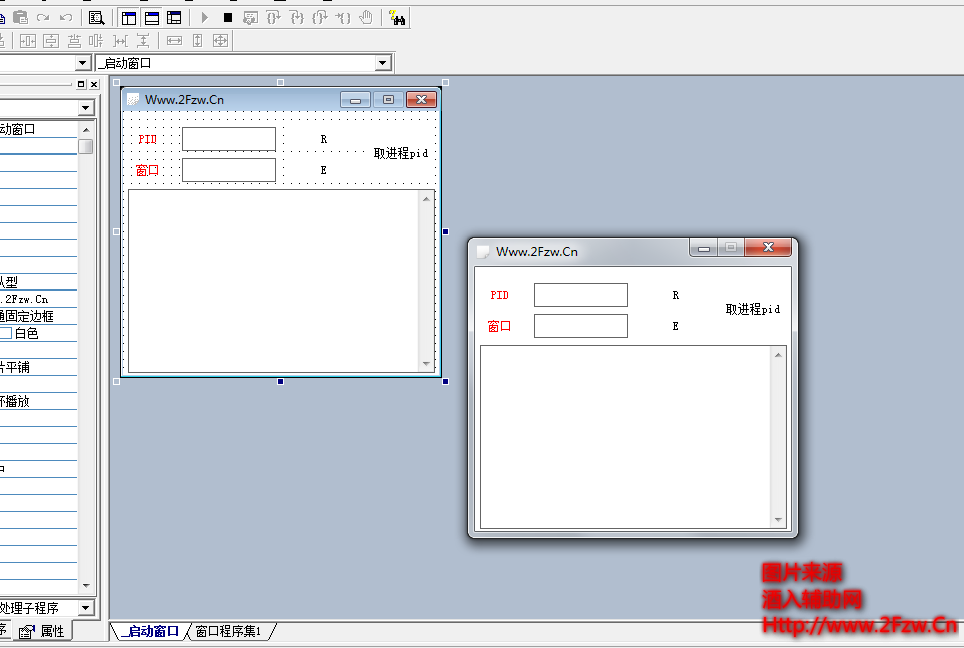Toggle the second panel layout view button

point(152,17)
